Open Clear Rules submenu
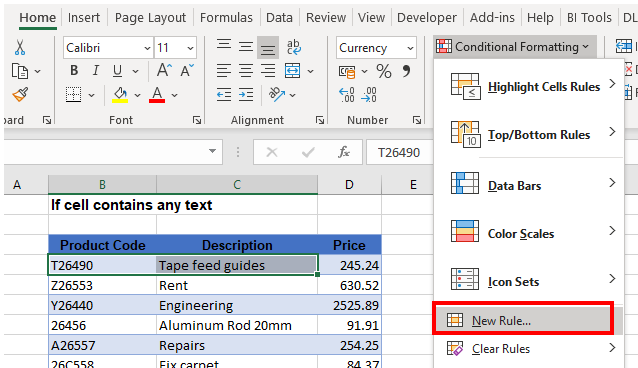The image size is (638, 368). [x=529, y=349]
